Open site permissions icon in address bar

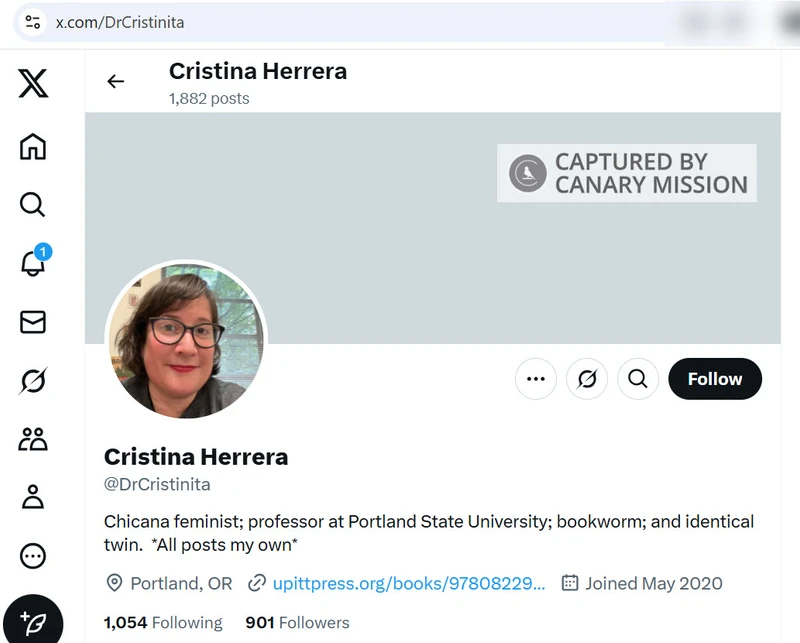(x=32, y=22)
